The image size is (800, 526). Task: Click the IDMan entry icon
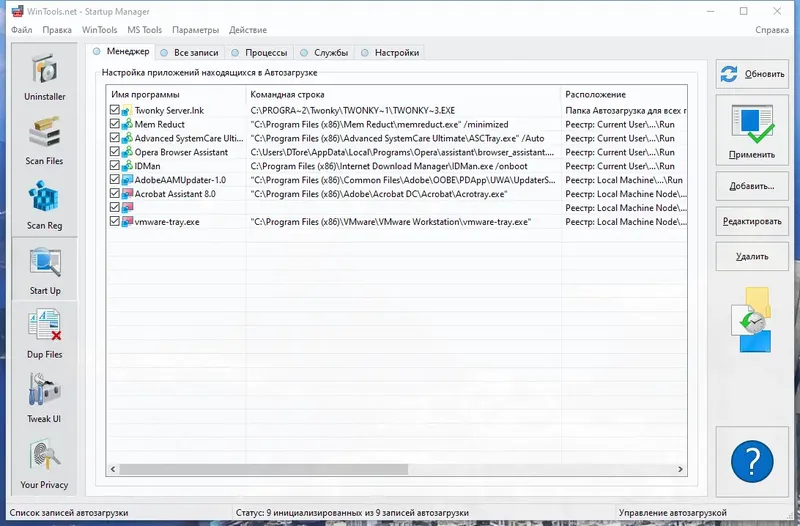(x=127, y=166)
